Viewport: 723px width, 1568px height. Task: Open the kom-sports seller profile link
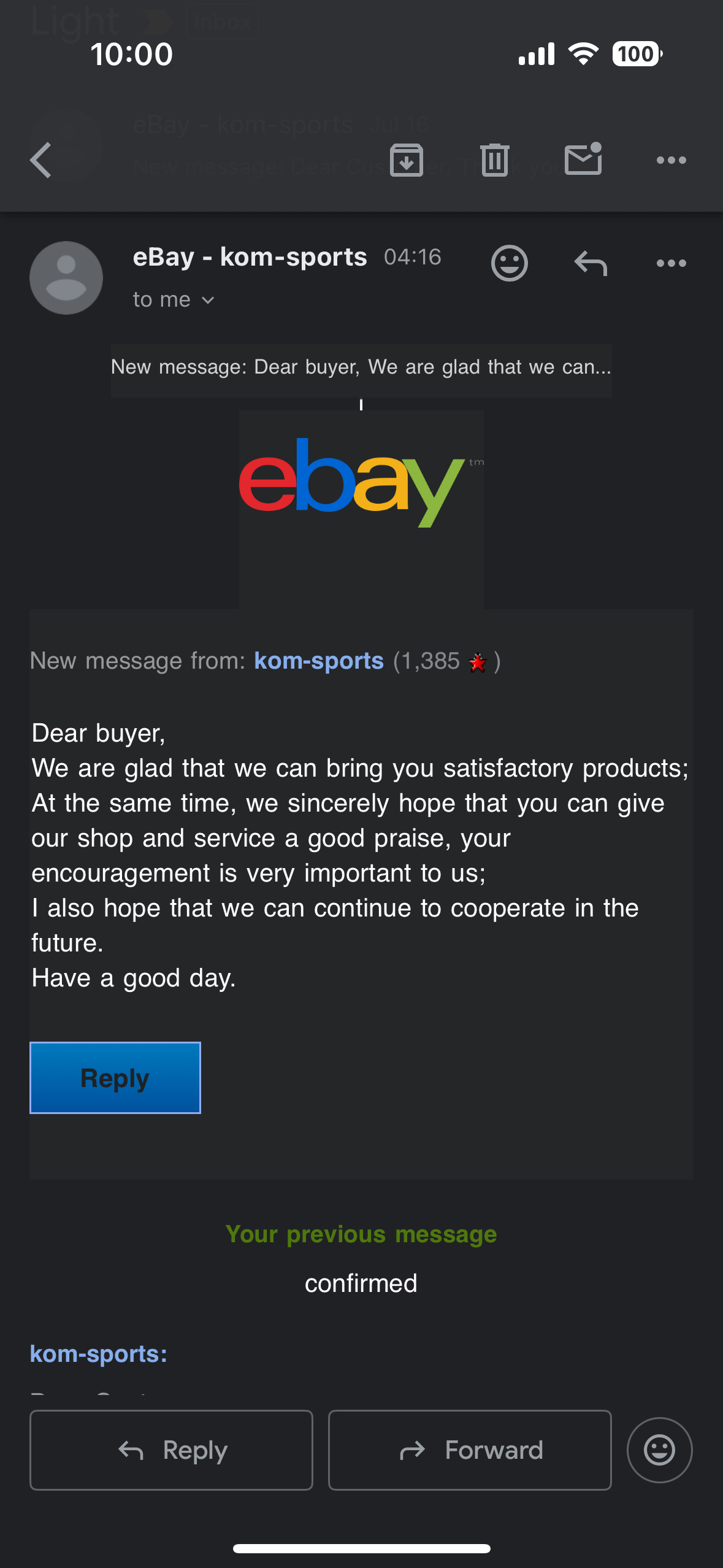(x=319, y=661)
